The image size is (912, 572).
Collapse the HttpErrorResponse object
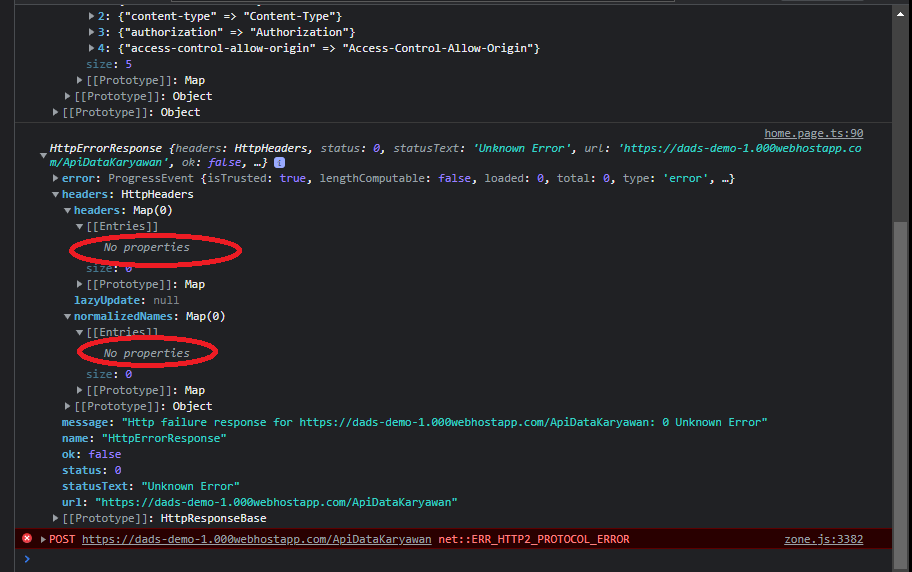43,155
